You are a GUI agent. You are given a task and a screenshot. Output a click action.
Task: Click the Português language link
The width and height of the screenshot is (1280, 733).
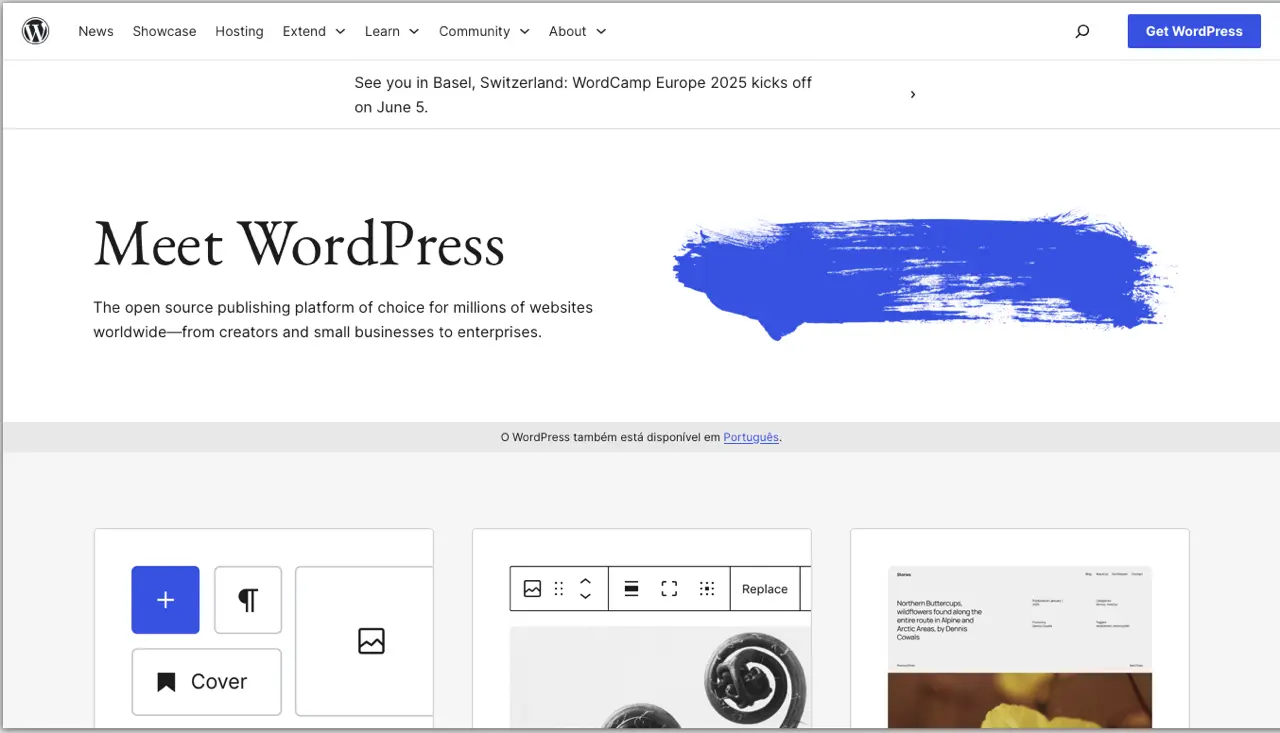point(751,437)
